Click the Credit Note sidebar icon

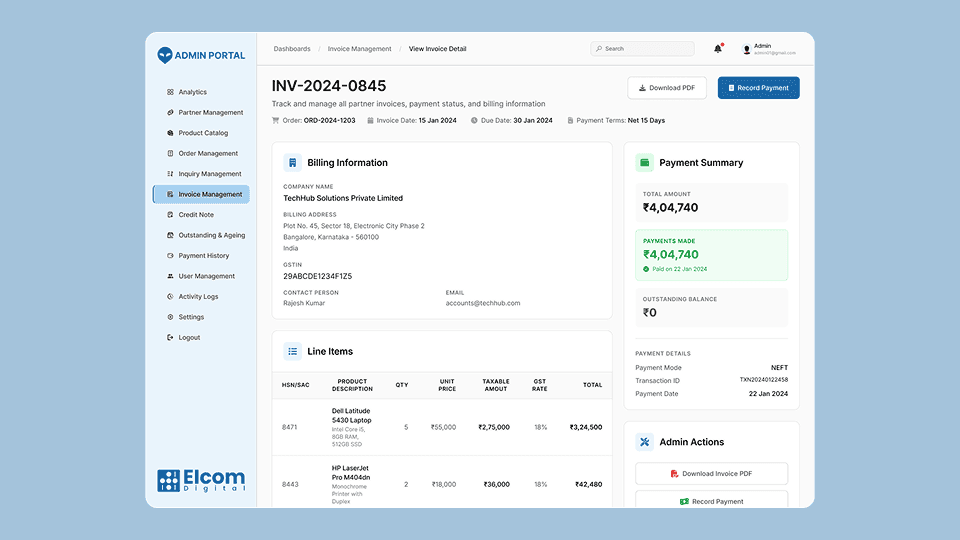pos(170,215)
